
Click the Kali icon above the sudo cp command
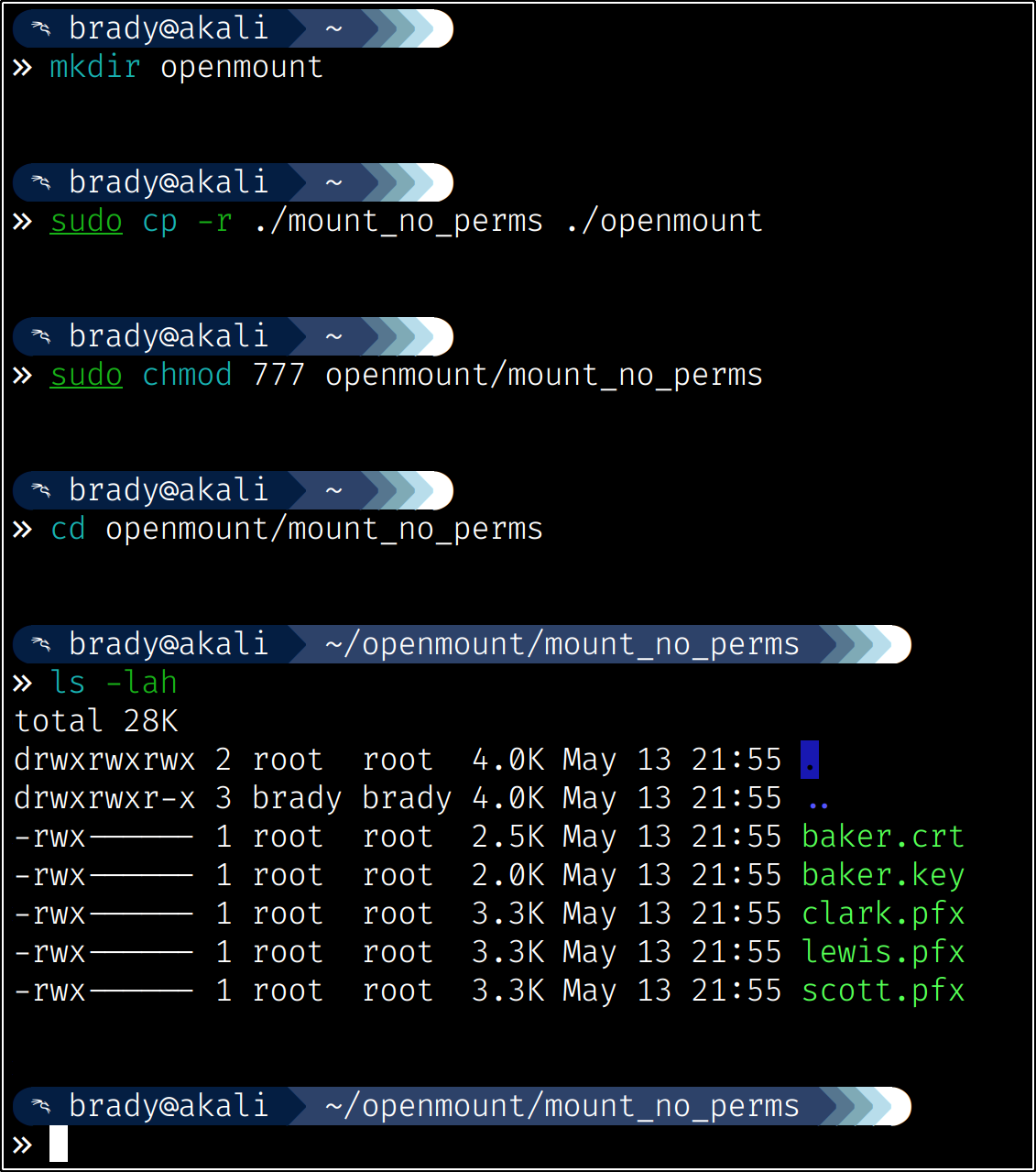[x=41, y=182]
